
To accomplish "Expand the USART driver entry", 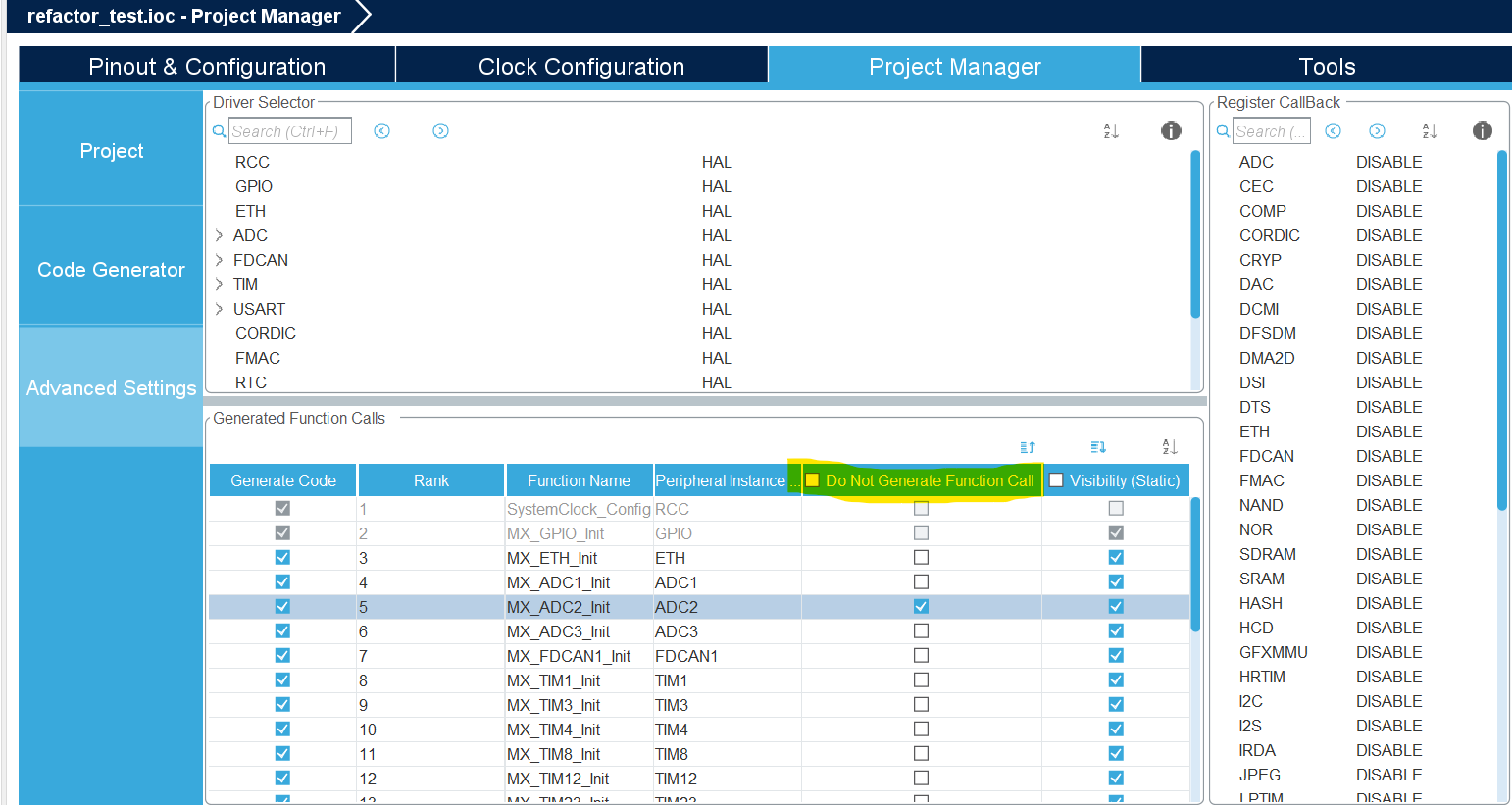I will pyautogui.click(x=219, y=309).
